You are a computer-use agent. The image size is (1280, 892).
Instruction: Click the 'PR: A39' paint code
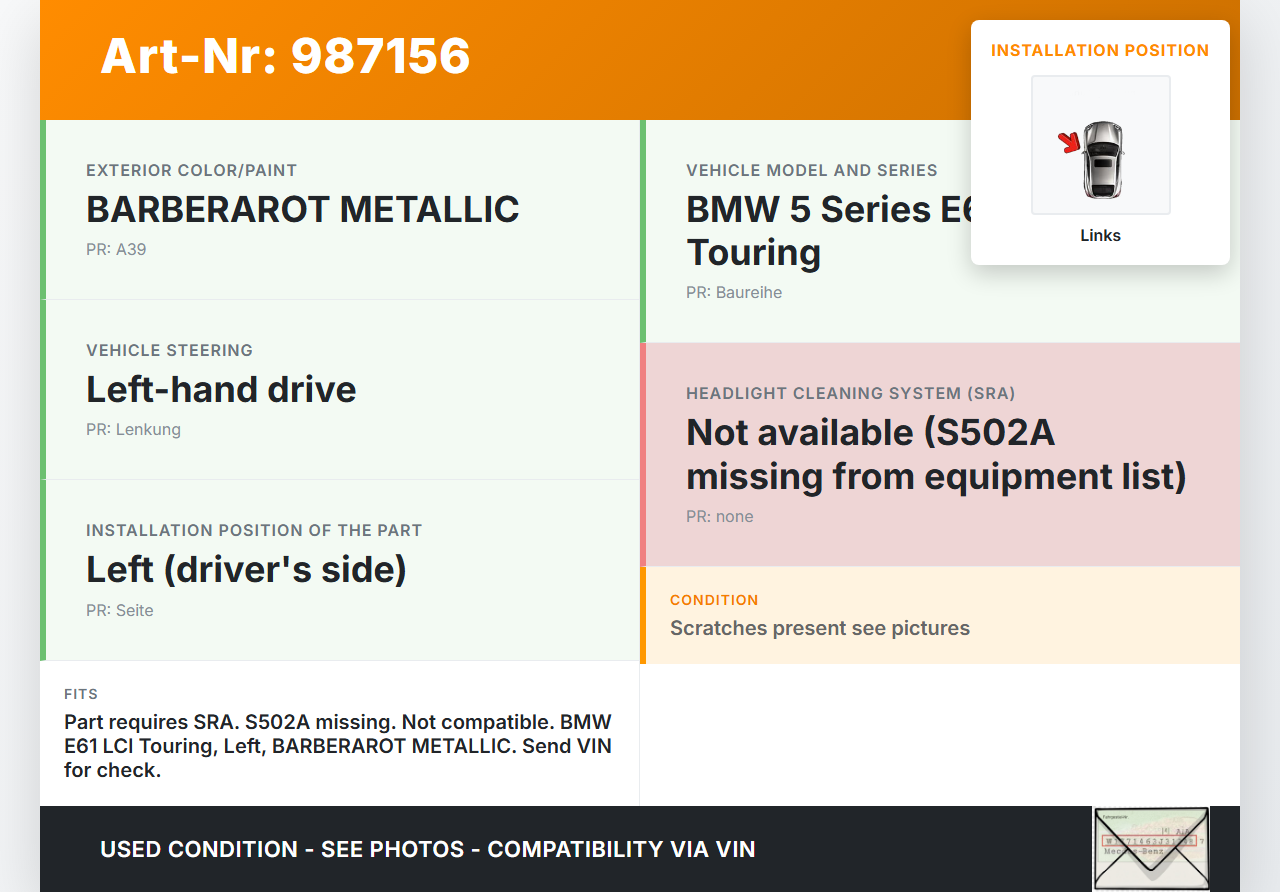pos(116,250)
